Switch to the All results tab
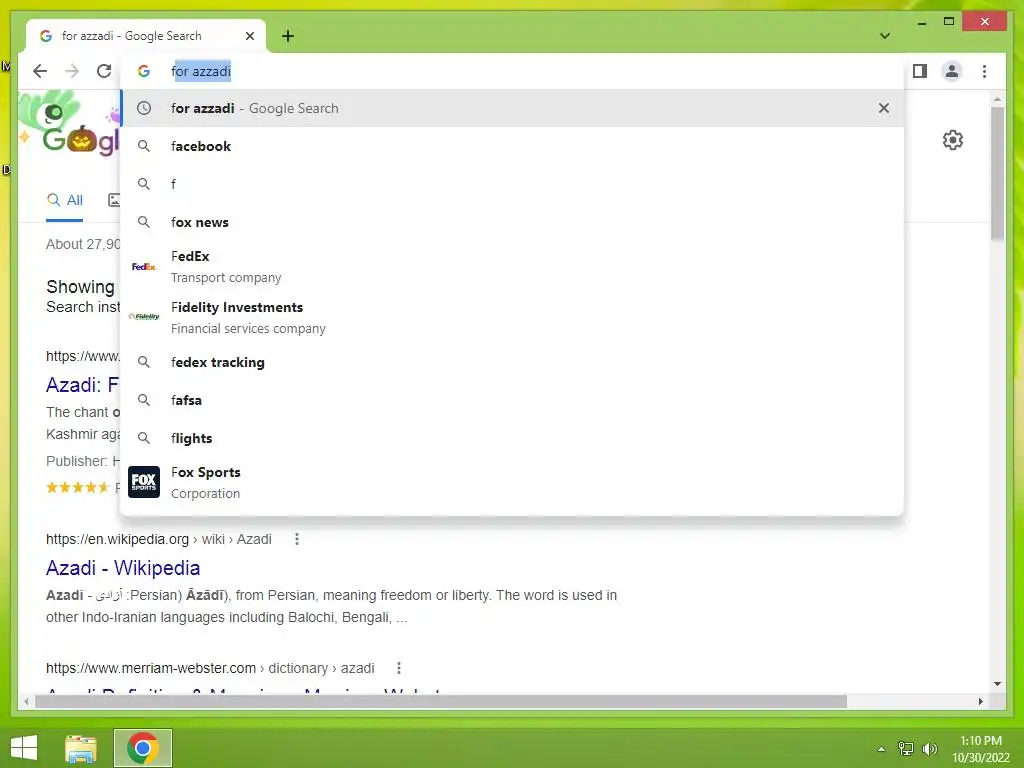Screen dimensions: 1024x768 pos(65,200)
